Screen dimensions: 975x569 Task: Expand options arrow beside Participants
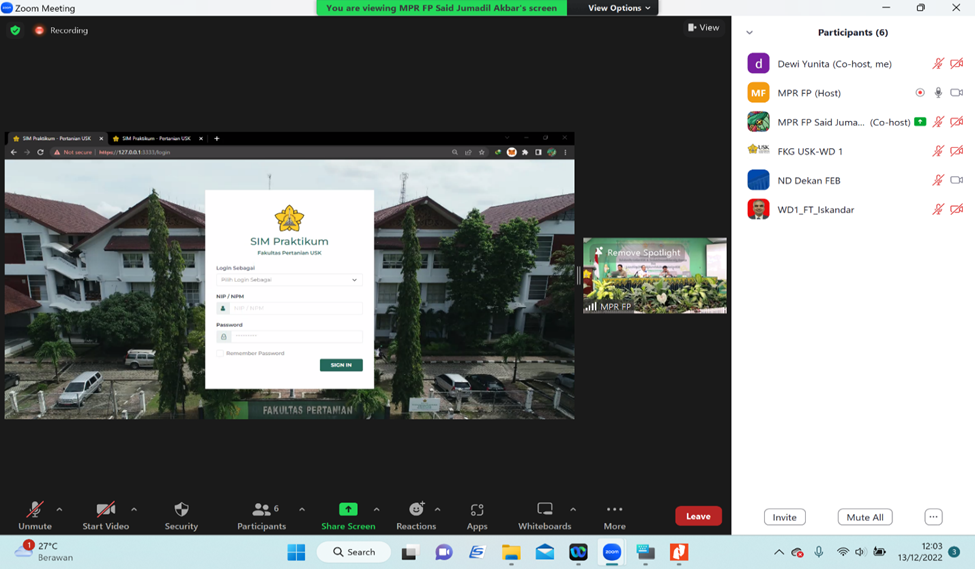[302, 509]
